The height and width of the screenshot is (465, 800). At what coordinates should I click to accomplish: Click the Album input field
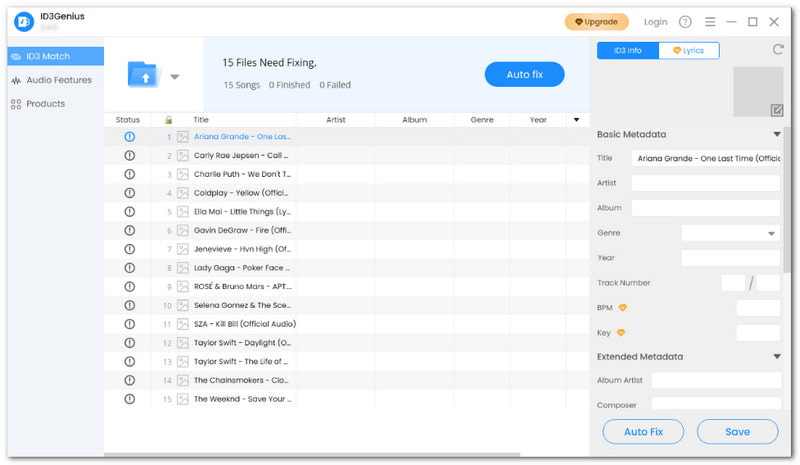point(706,208)
